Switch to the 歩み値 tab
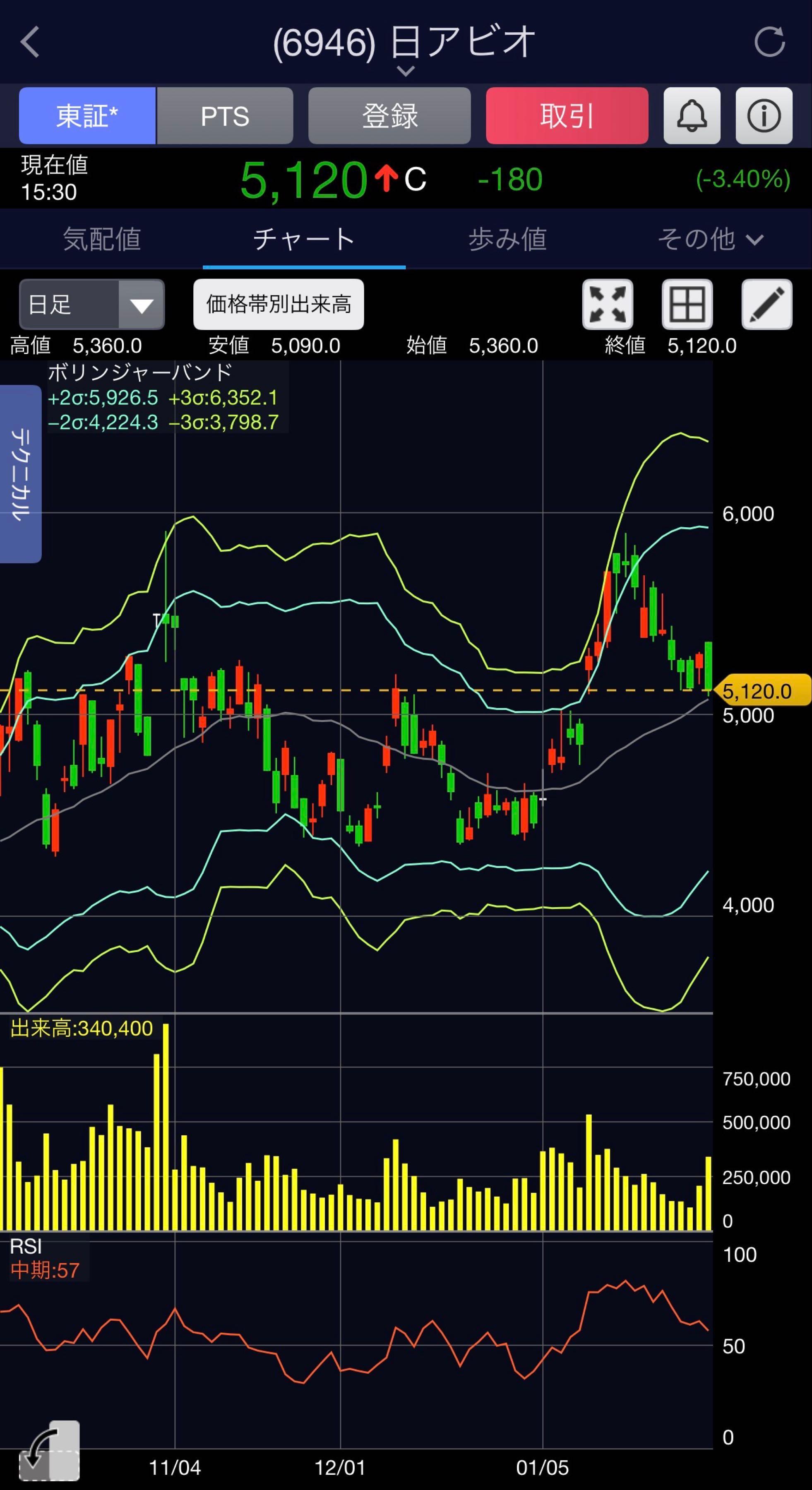 (507, 239)
